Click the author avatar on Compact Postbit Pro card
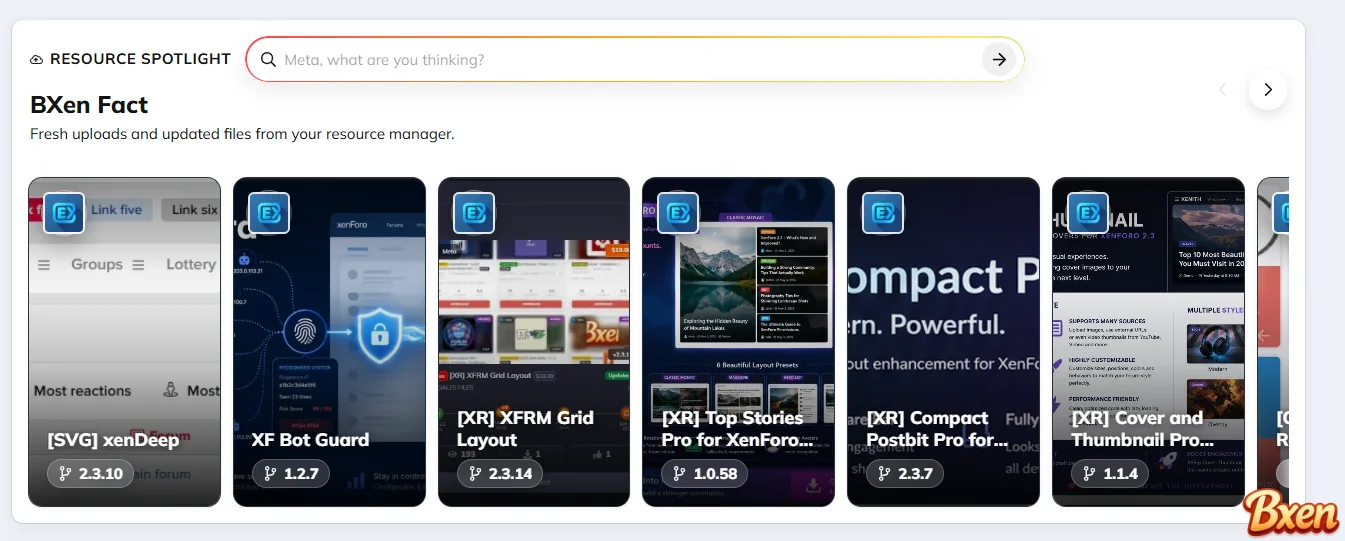Image resolution: width=1345 pixels, height=541 pixels. point(883,213)
